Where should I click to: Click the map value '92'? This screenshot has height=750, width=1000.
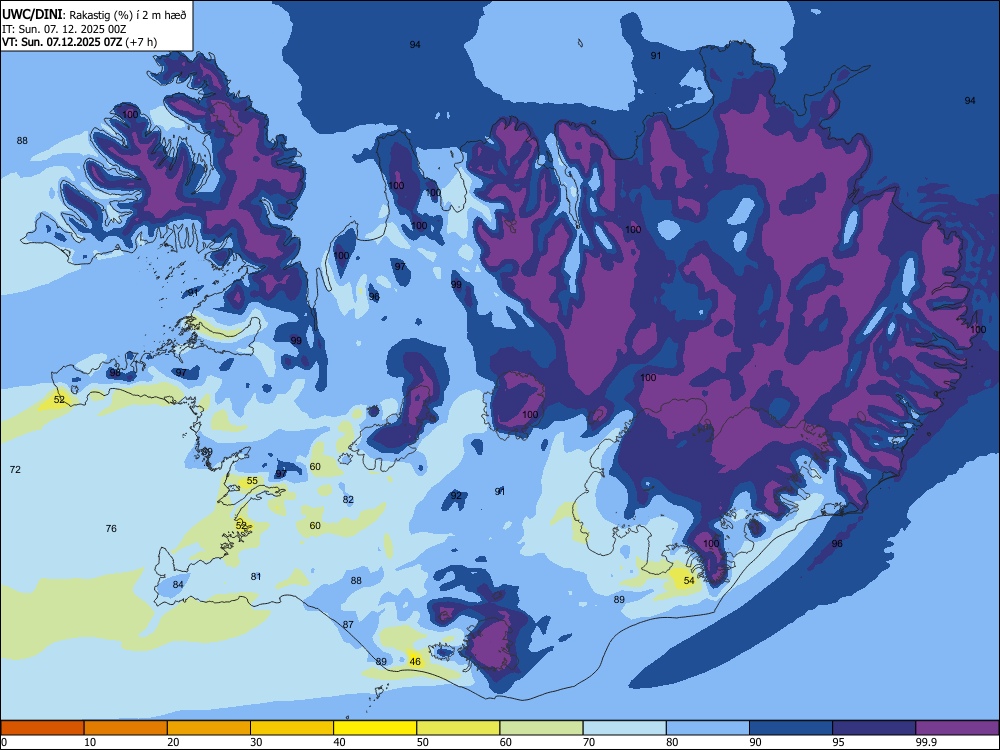click(x=456, y=496)
